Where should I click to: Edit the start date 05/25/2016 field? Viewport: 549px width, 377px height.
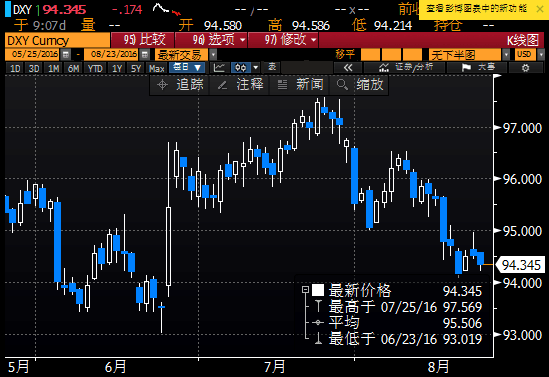tap(33, 55)
